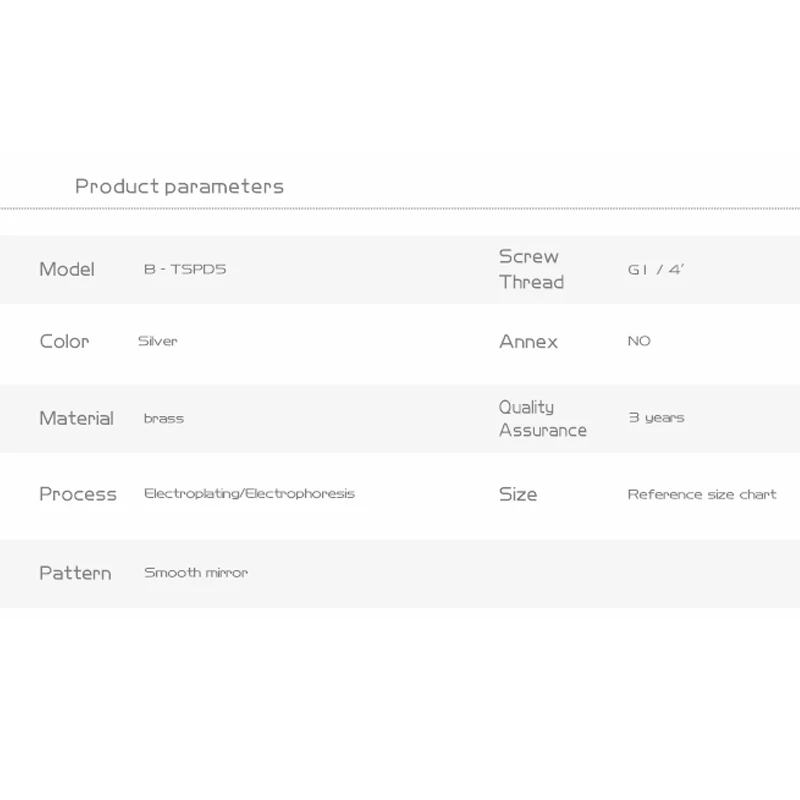The width and height of the screenshot is (800, 800).
Task: Select the Screw Thread label
Action: 531,269
